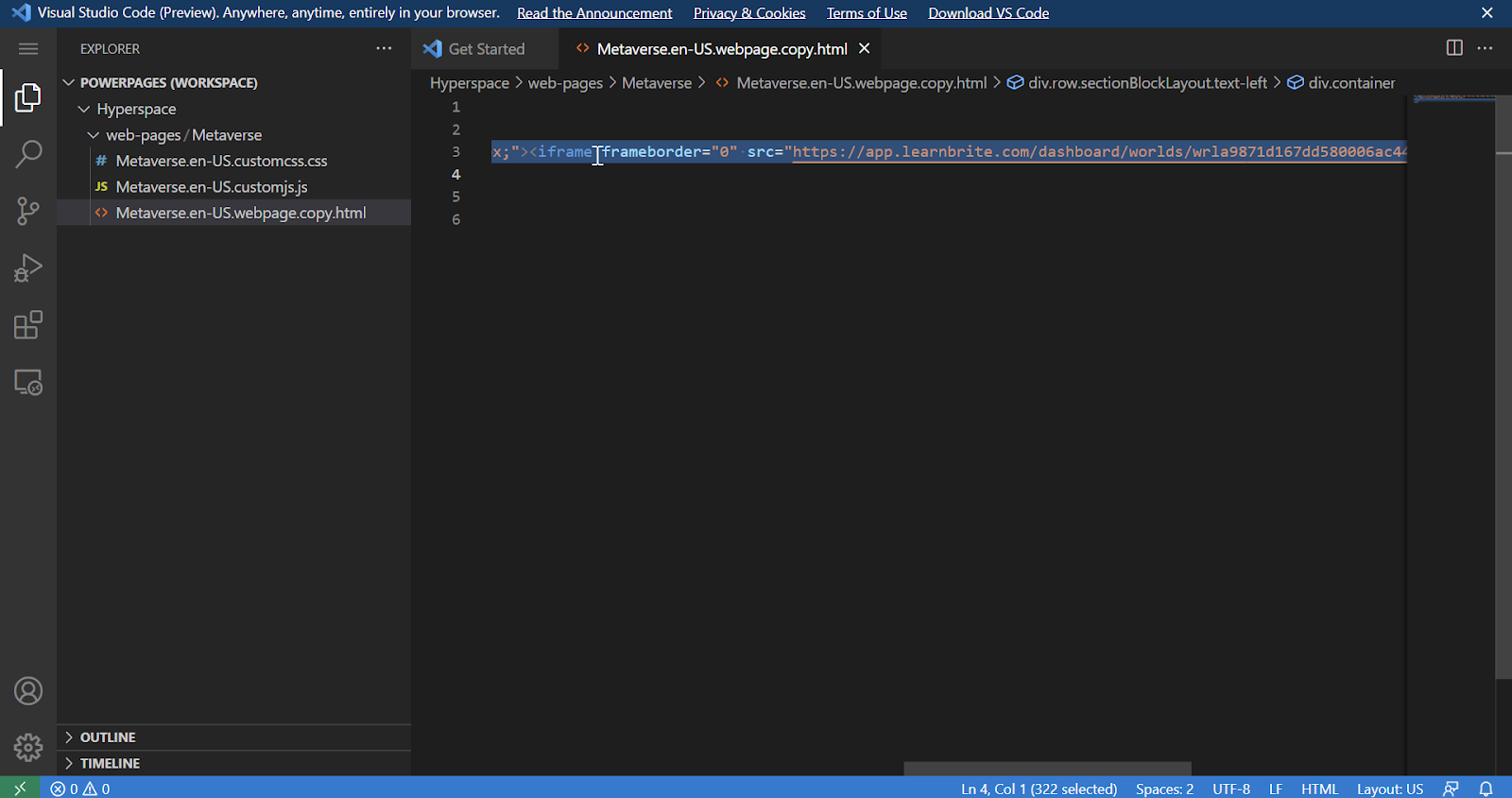The width and height of the screenshot is (1512, 798).
Task: Dismiss the top announcement banner
Action: tap(1487, 13)
